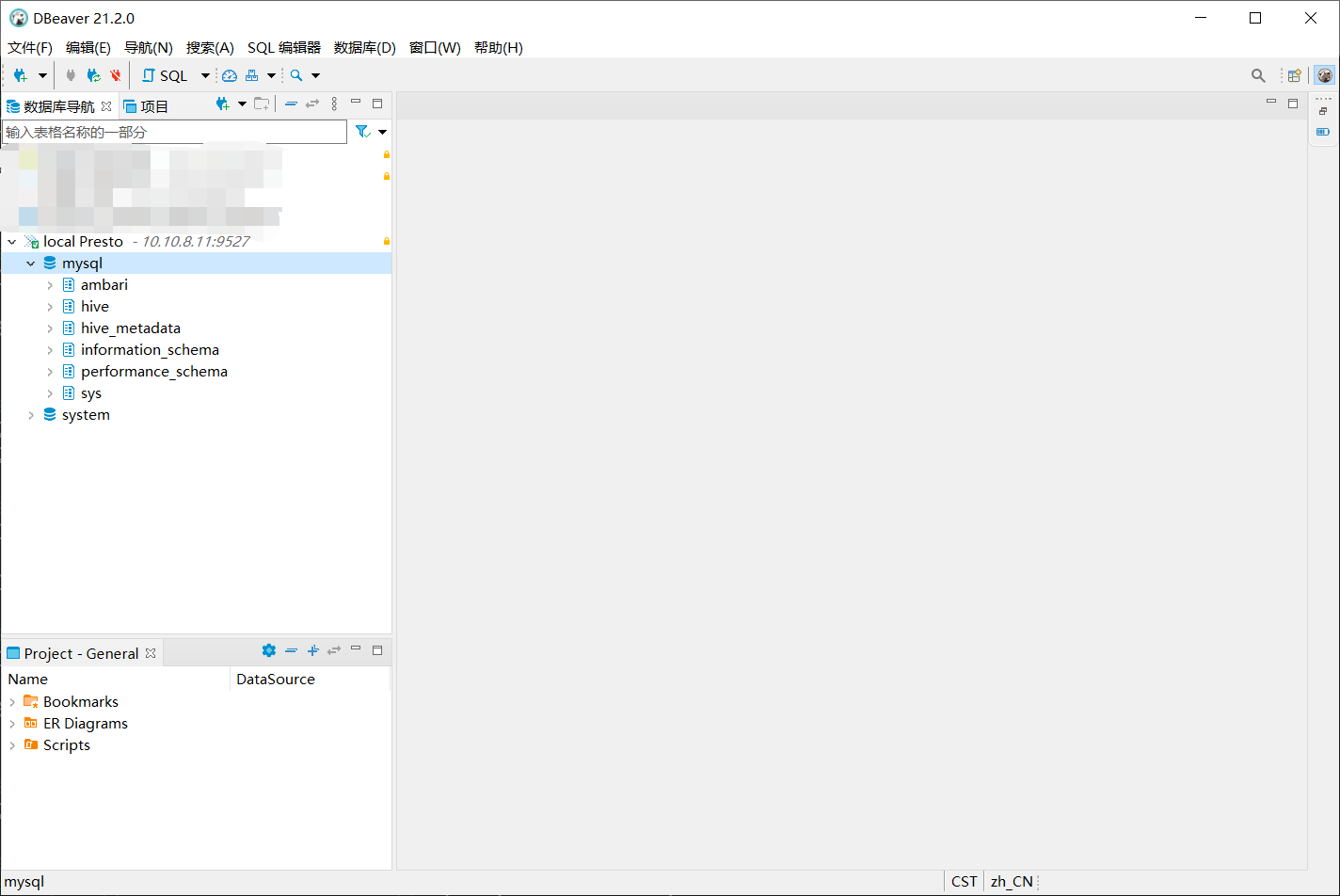Screen dimensions: 1340x896
Task: Collapse the mysql catalog node
Action: click(31, 264)
